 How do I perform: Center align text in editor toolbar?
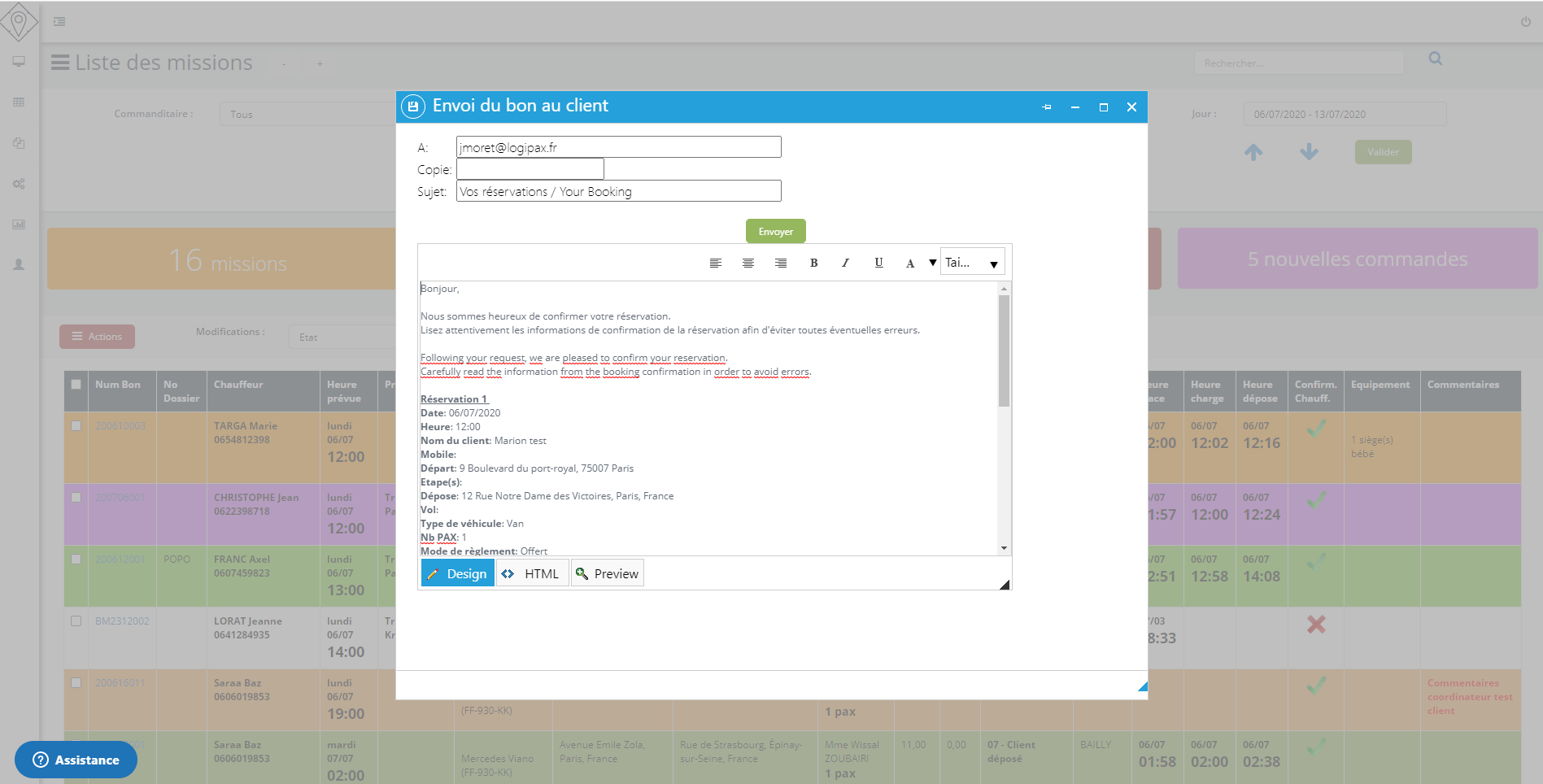[748, 263]
